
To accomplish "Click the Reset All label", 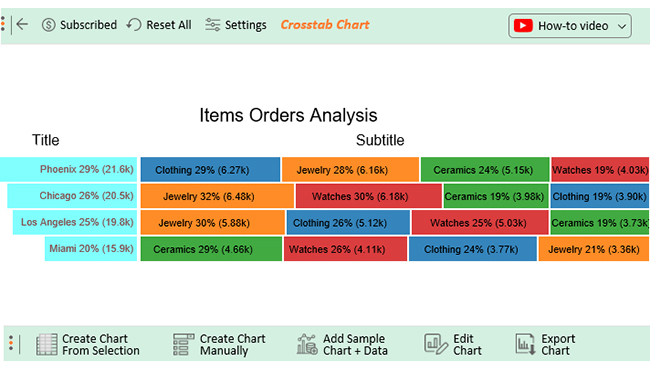I will 169,25.
